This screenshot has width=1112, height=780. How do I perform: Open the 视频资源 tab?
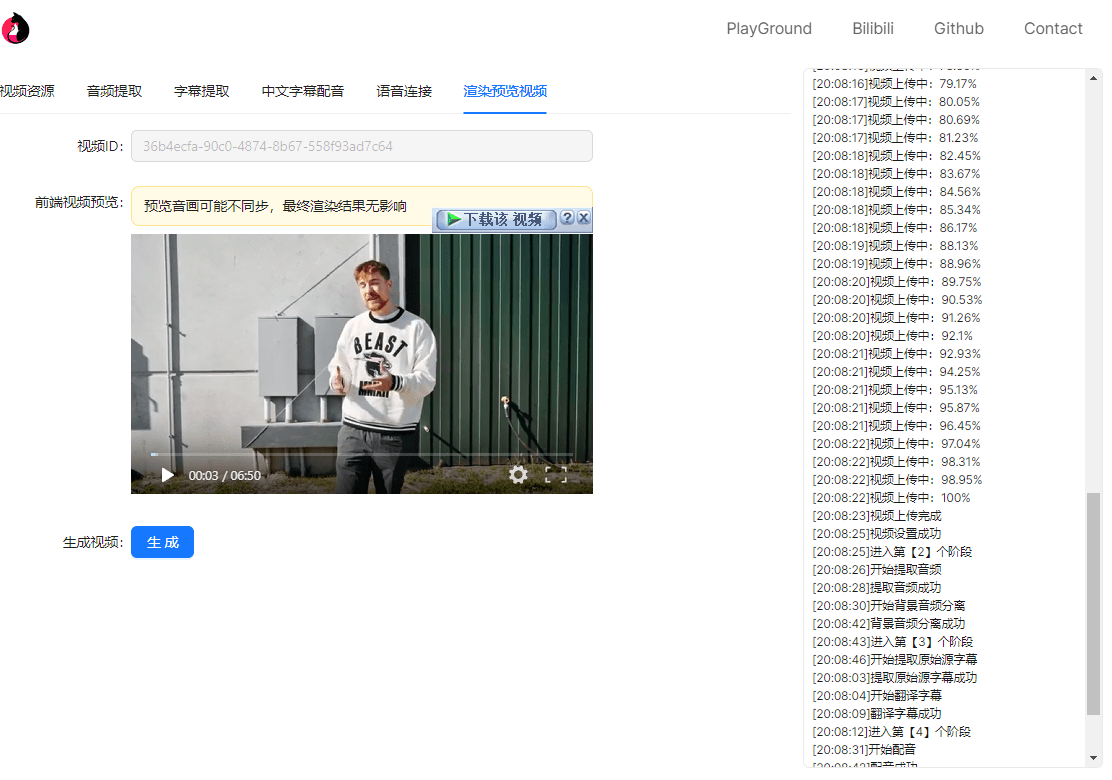(x=27, y=91)
